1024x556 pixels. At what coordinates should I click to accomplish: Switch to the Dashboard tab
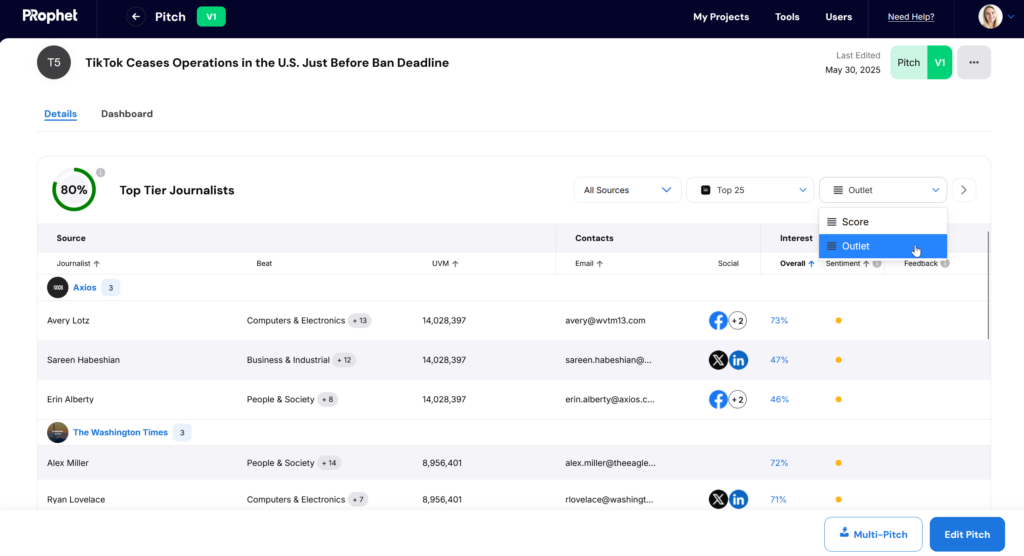tap(127, 114)
